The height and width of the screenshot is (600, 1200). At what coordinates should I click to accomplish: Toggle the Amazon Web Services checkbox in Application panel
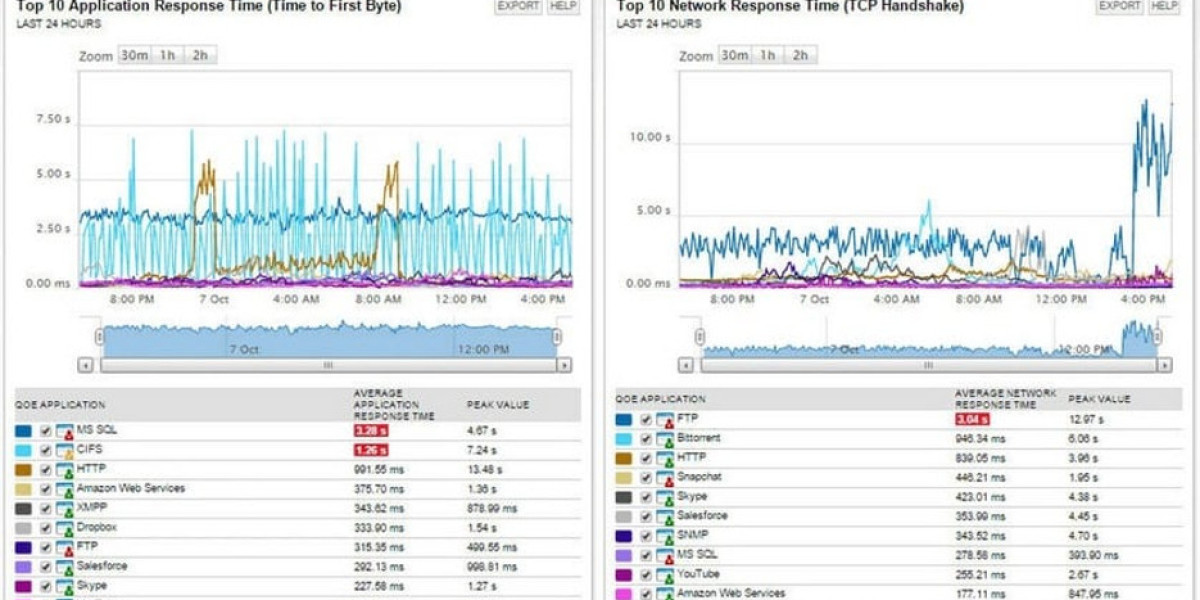click(x=45, y=490)
